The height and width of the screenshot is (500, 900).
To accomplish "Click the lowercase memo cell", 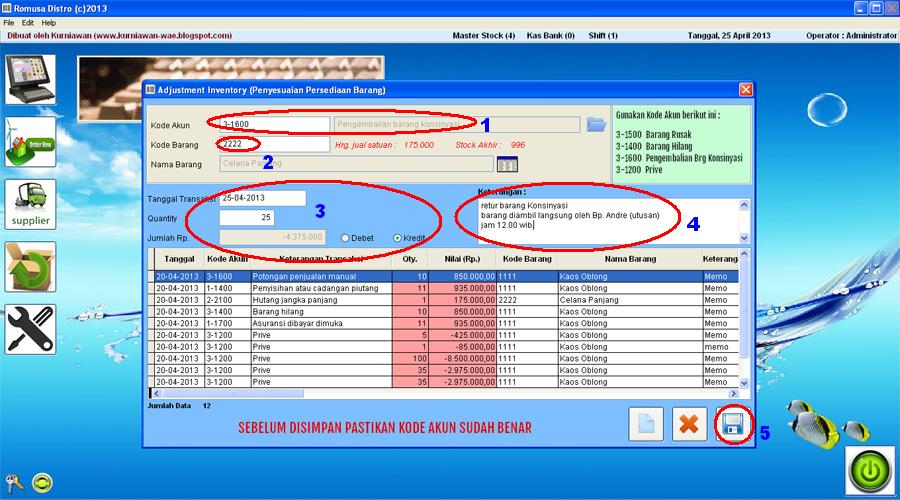I will click(x=720, y=347).
